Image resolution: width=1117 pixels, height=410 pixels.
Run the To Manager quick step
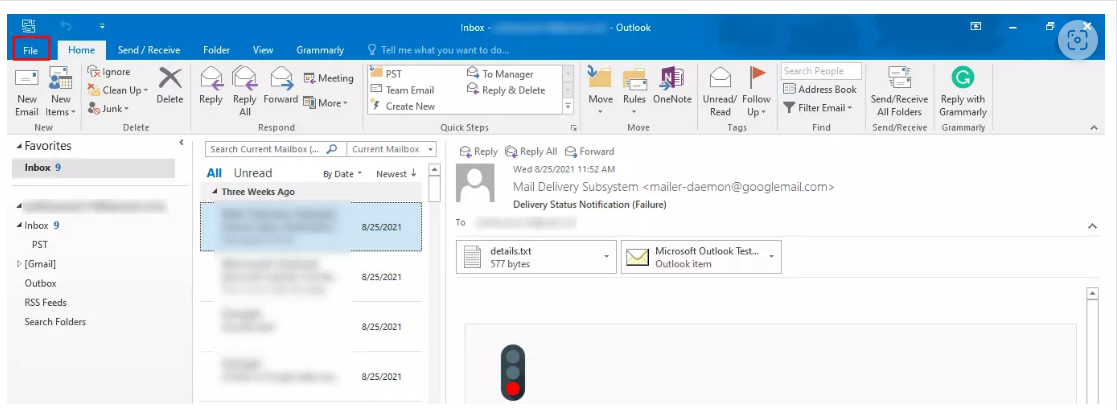(499, 73)
